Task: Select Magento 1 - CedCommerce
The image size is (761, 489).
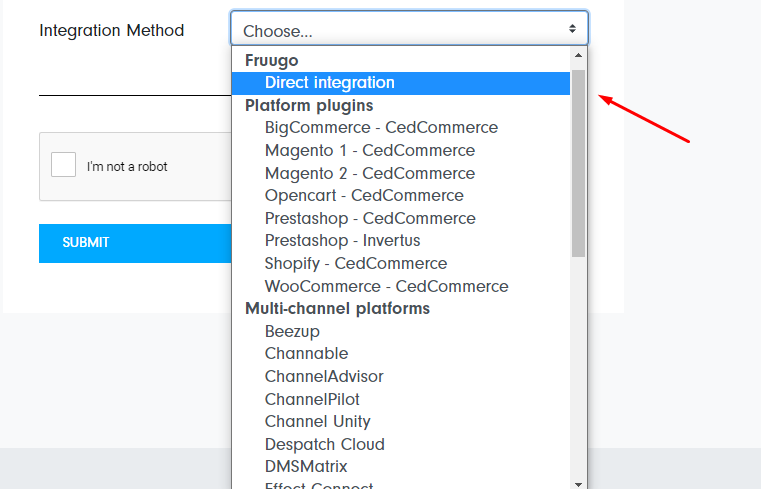Action: (400, 150)
